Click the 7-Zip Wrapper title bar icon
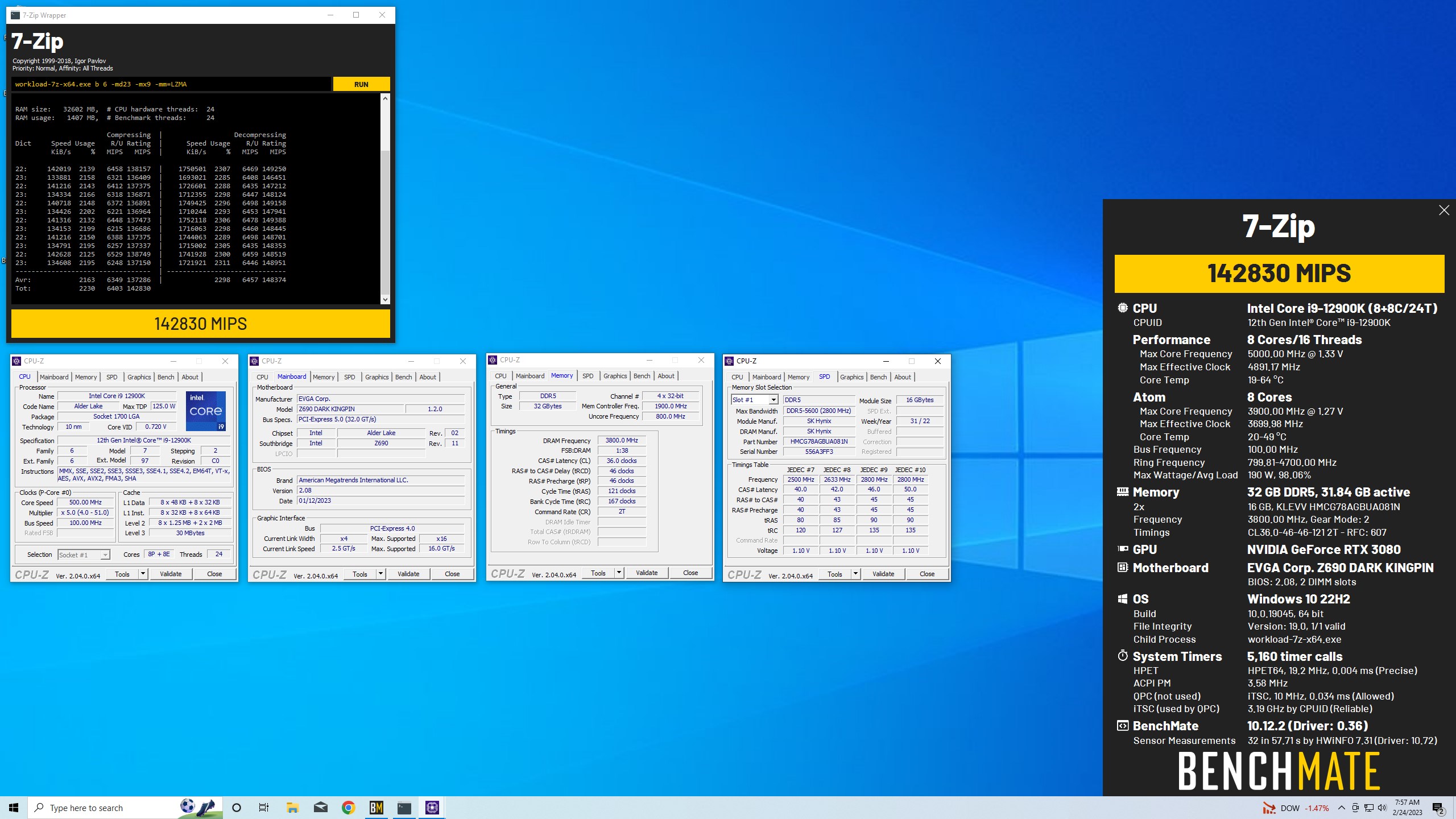 [15, 15]
